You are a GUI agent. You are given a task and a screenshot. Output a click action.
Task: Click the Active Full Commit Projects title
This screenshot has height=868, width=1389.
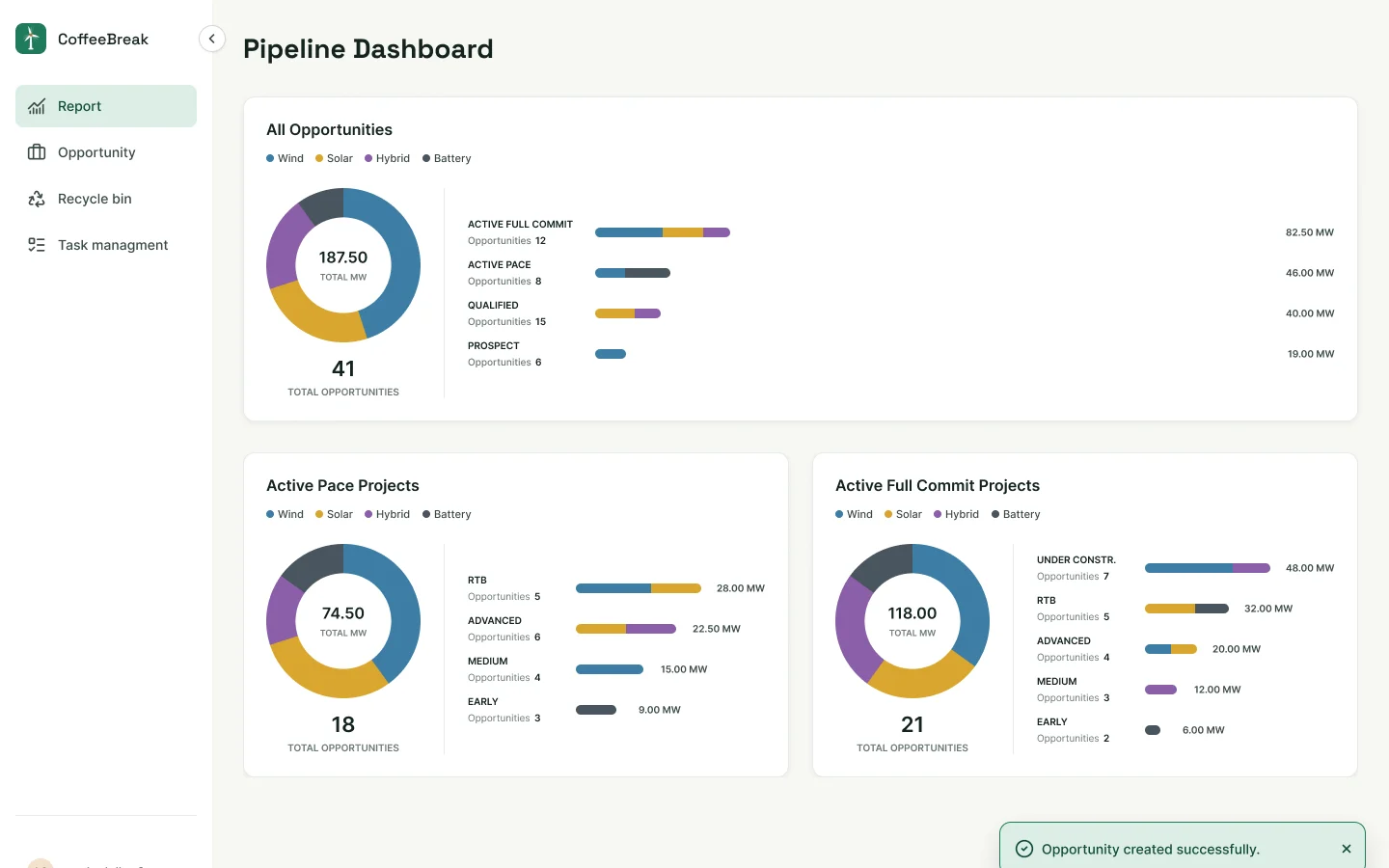(x=938, y=485)
